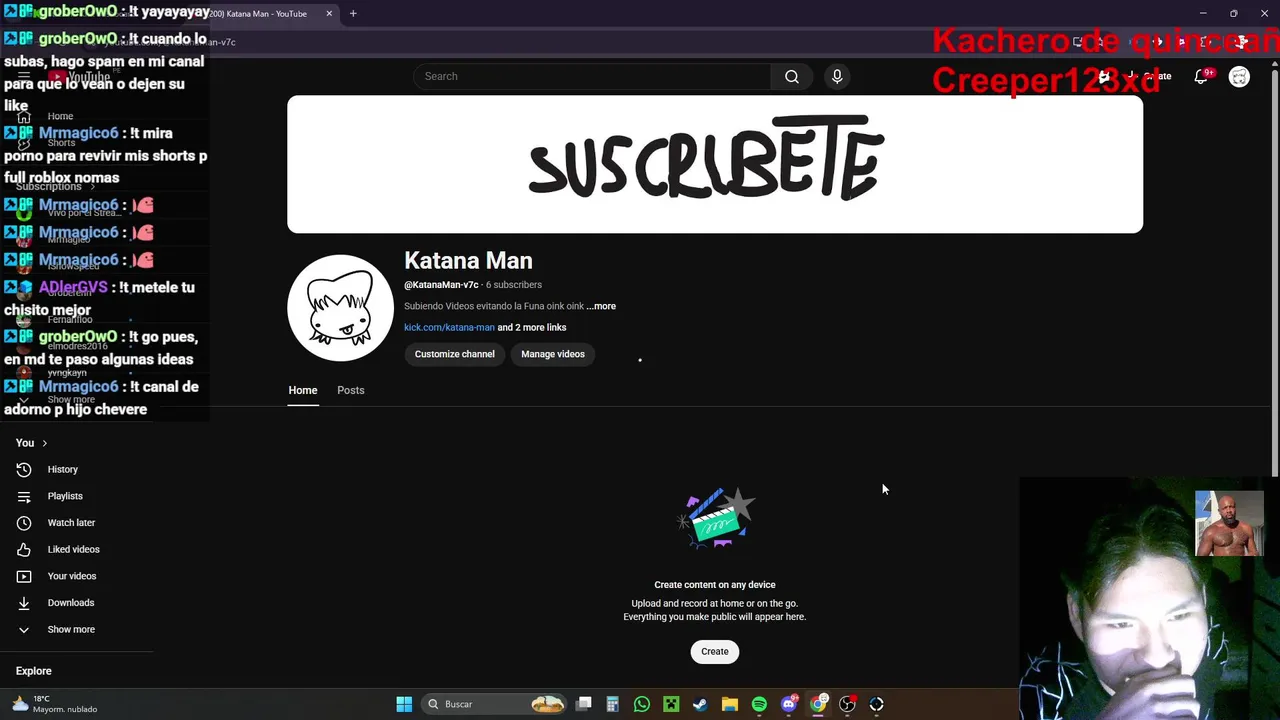Click the Katana Man channel avatar
1280x720 pixels.
point(340,308)
